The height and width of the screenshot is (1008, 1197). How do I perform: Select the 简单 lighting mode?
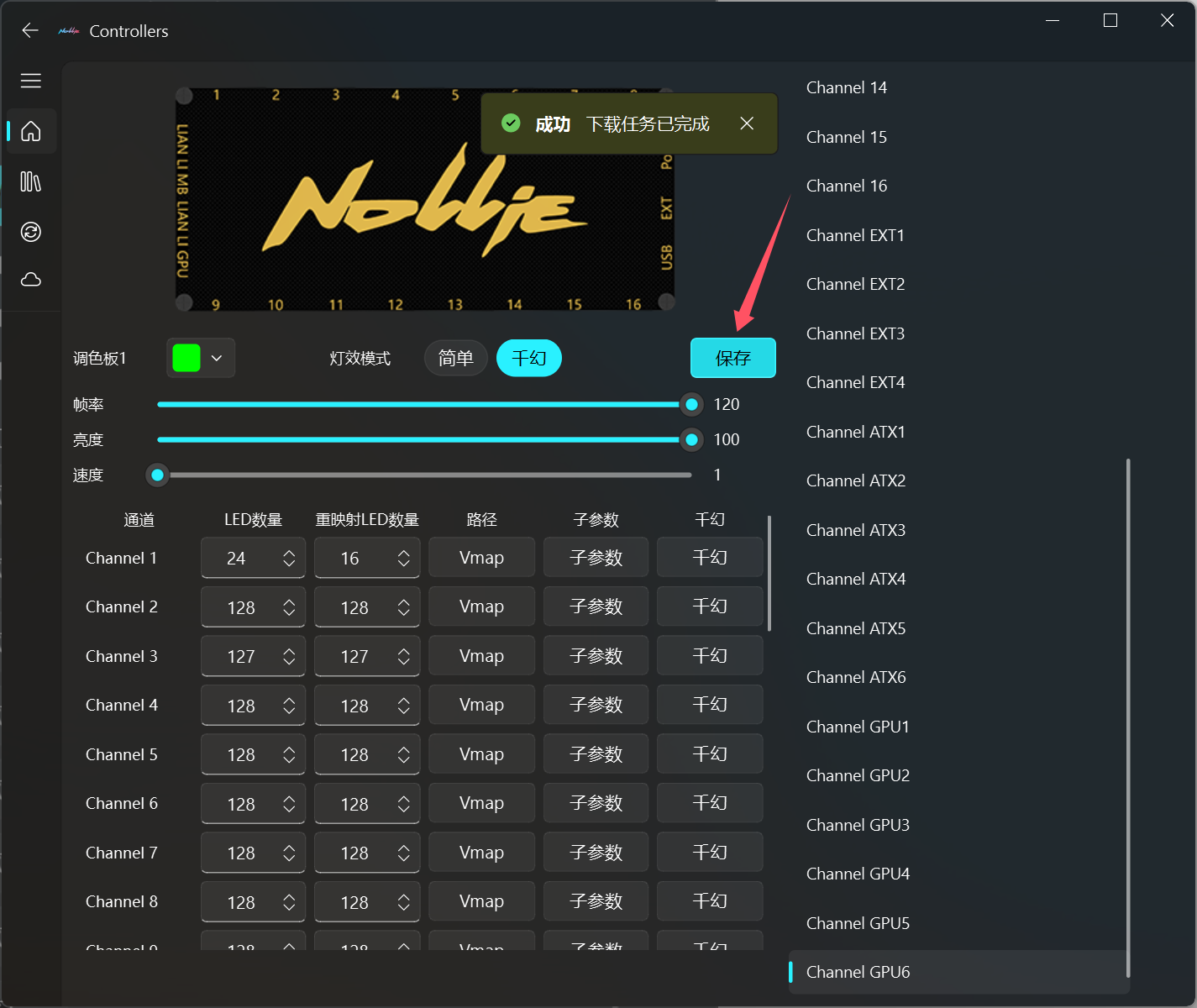456,359
